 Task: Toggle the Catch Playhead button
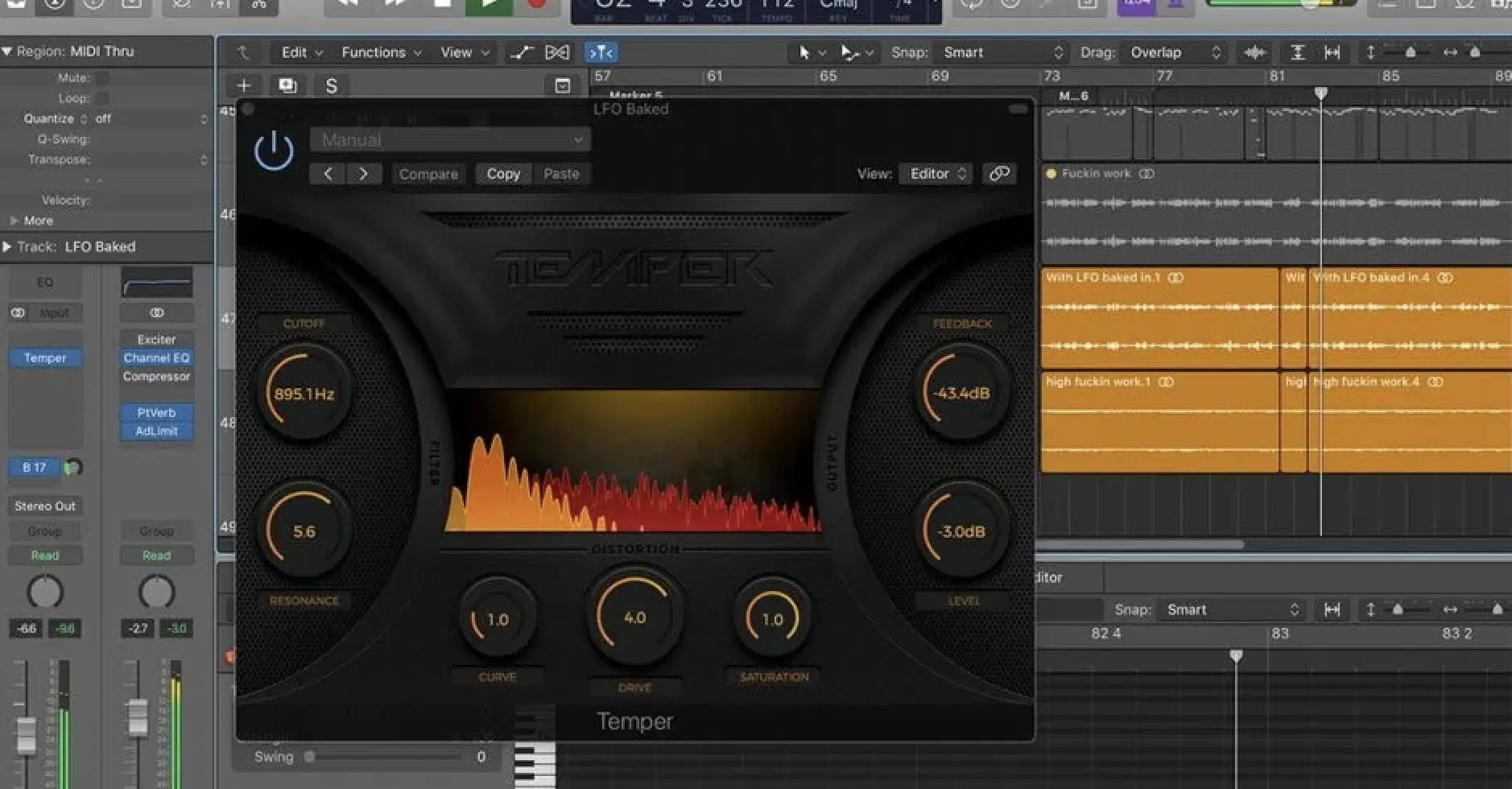(x=601, y=52)
